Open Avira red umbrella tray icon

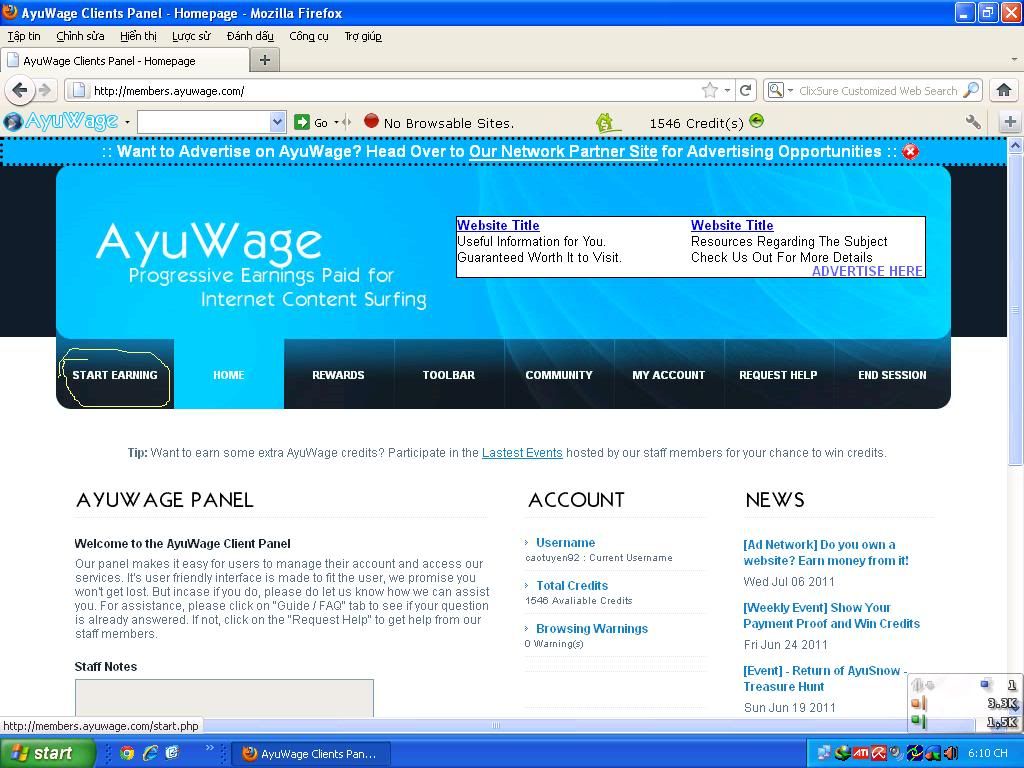point(878,753)
